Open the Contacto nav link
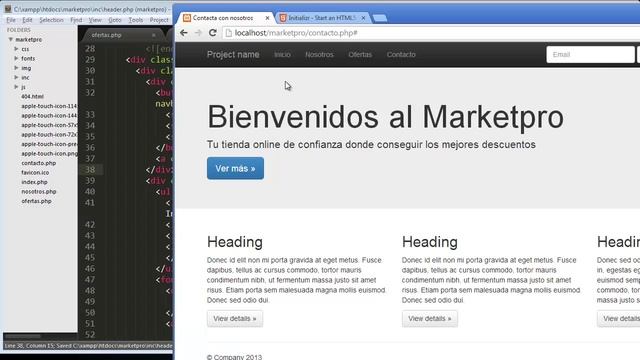The width and height of the screenshot is (640, 360). pos(401,55)
